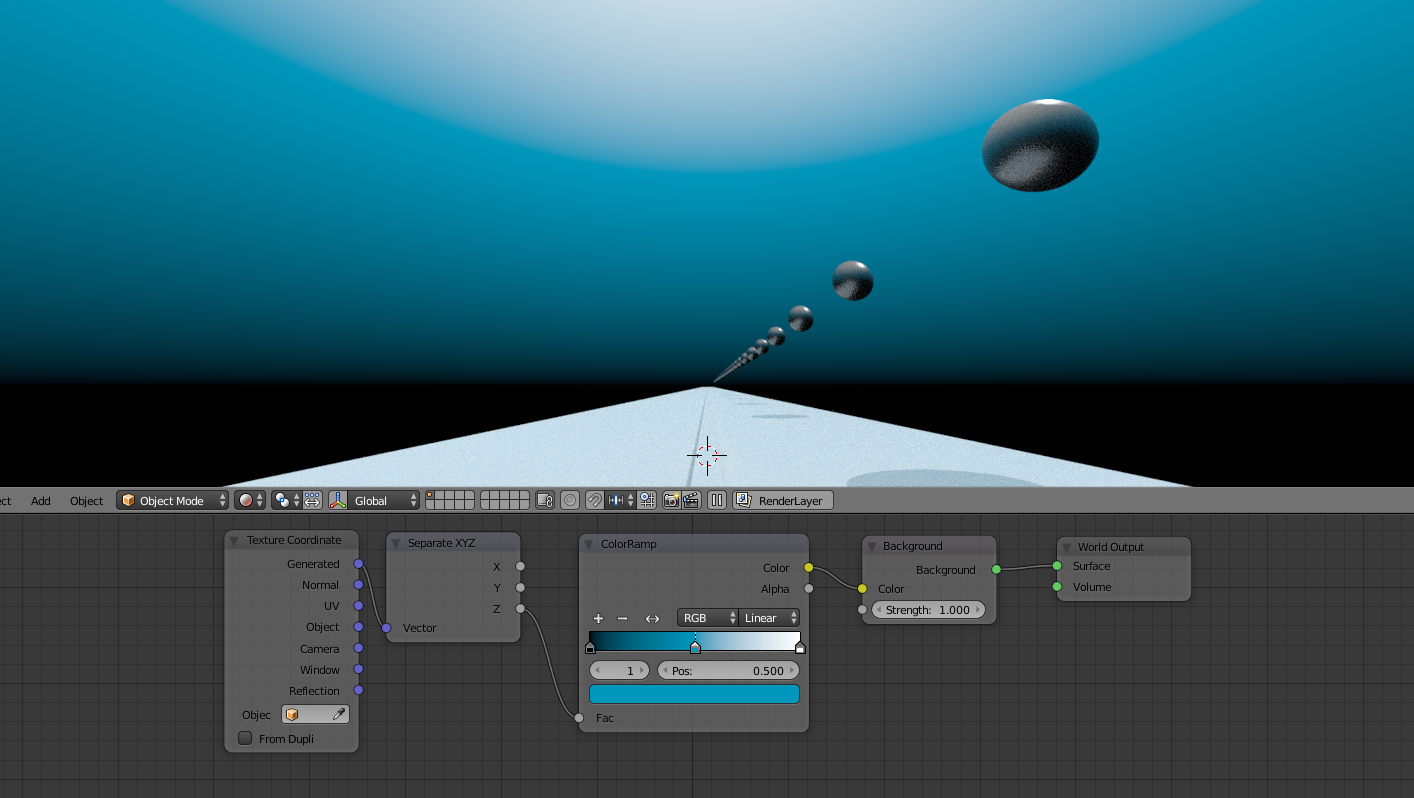
Task: Click the snap target icon
Action: pyautogui.click(x=647, y=500)
